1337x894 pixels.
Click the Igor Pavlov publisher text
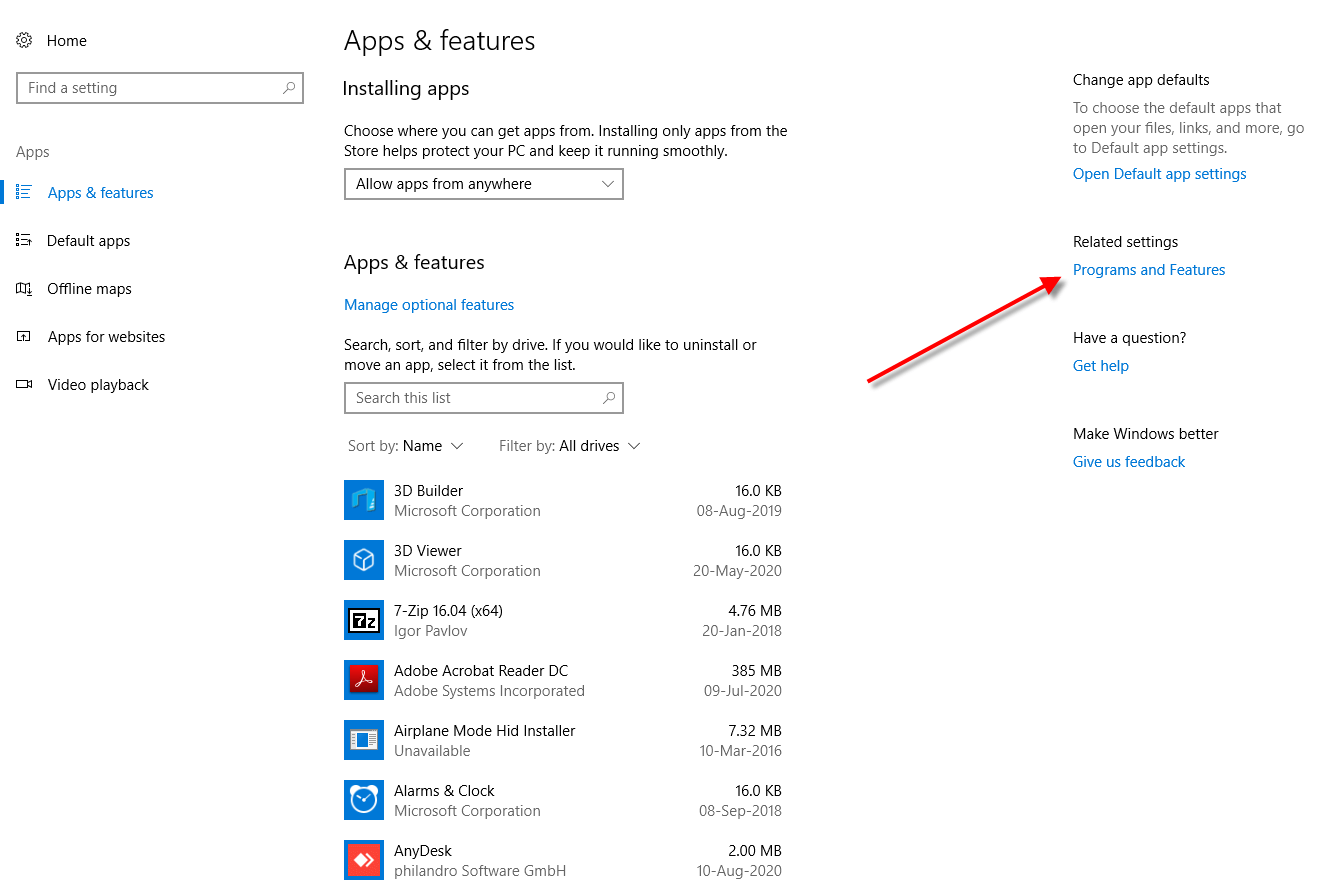pyautogui.click(x=431, y=631)
